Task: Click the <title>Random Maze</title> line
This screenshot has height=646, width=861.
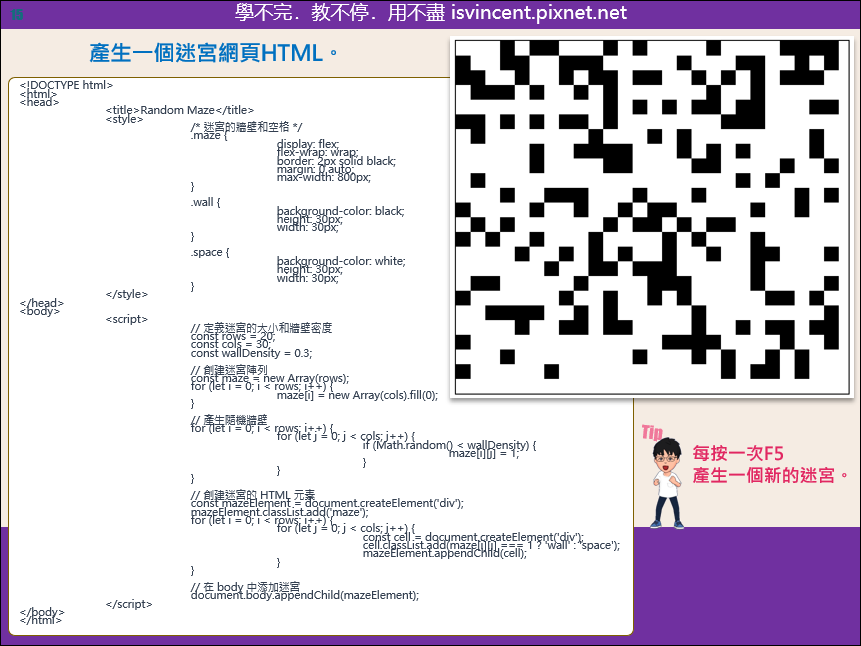Action: (180, 110)
